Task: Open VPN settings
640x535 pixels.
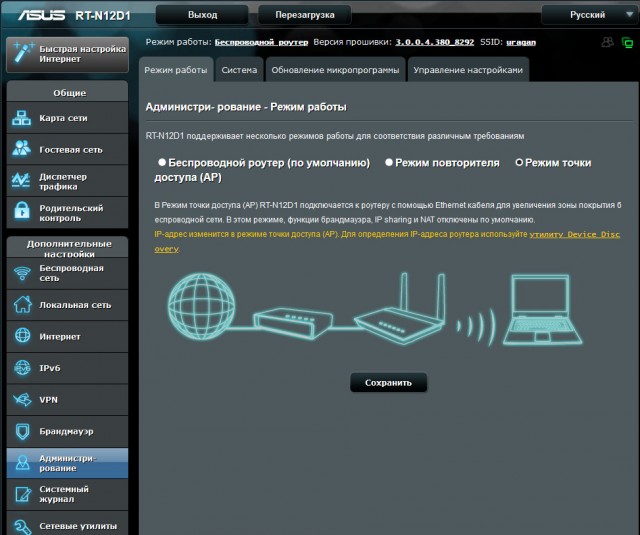Action: coord(67,400)
